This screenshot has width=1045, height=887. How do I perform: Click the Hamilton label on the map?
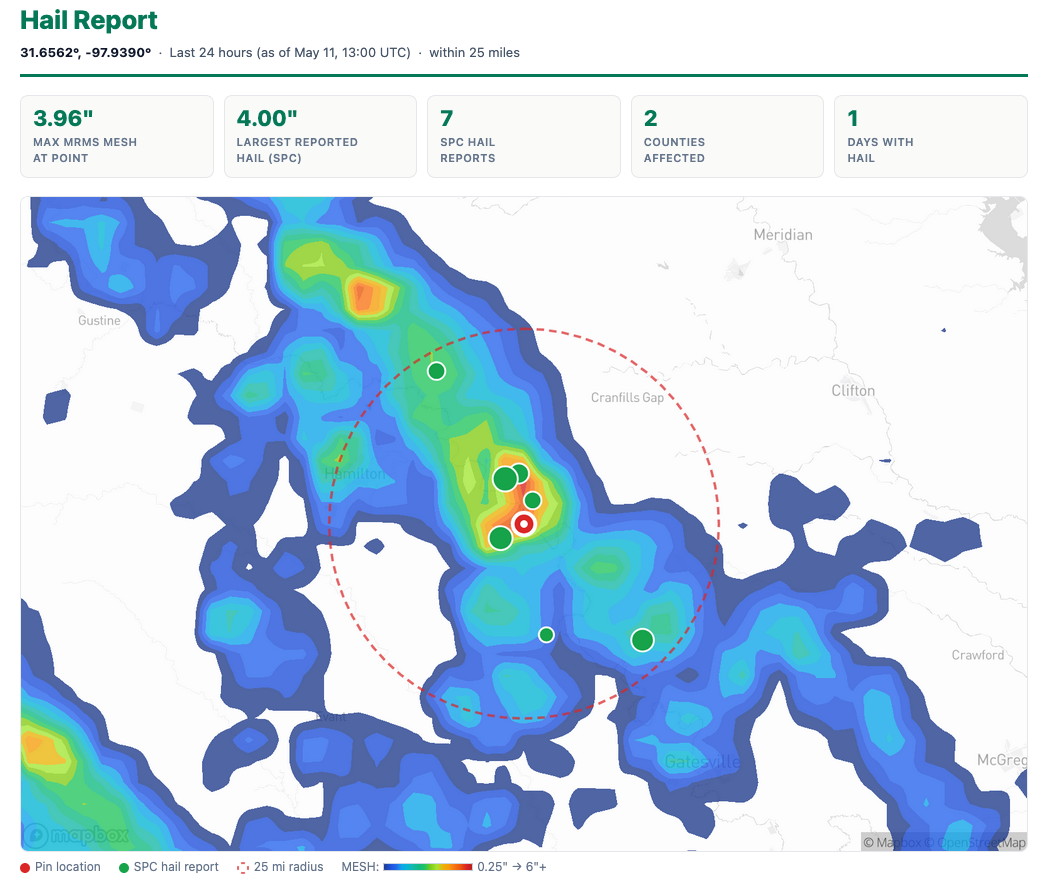pyautogui.click(x=355, y=474)
